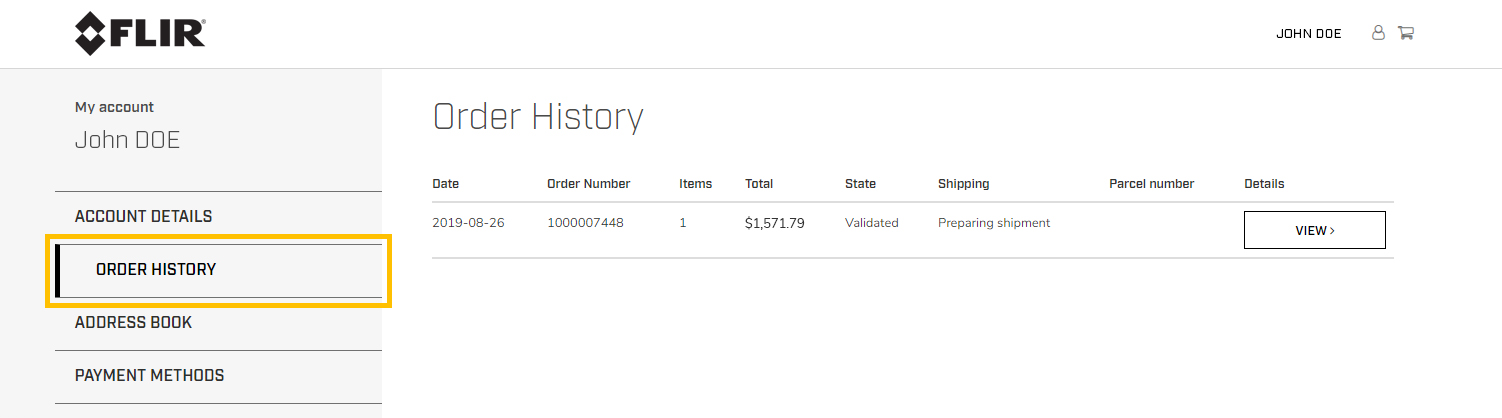Screen dimensions: 1502x418
Task: Click the Date column header
Action: pyautogui.click(x=445, y=184)
